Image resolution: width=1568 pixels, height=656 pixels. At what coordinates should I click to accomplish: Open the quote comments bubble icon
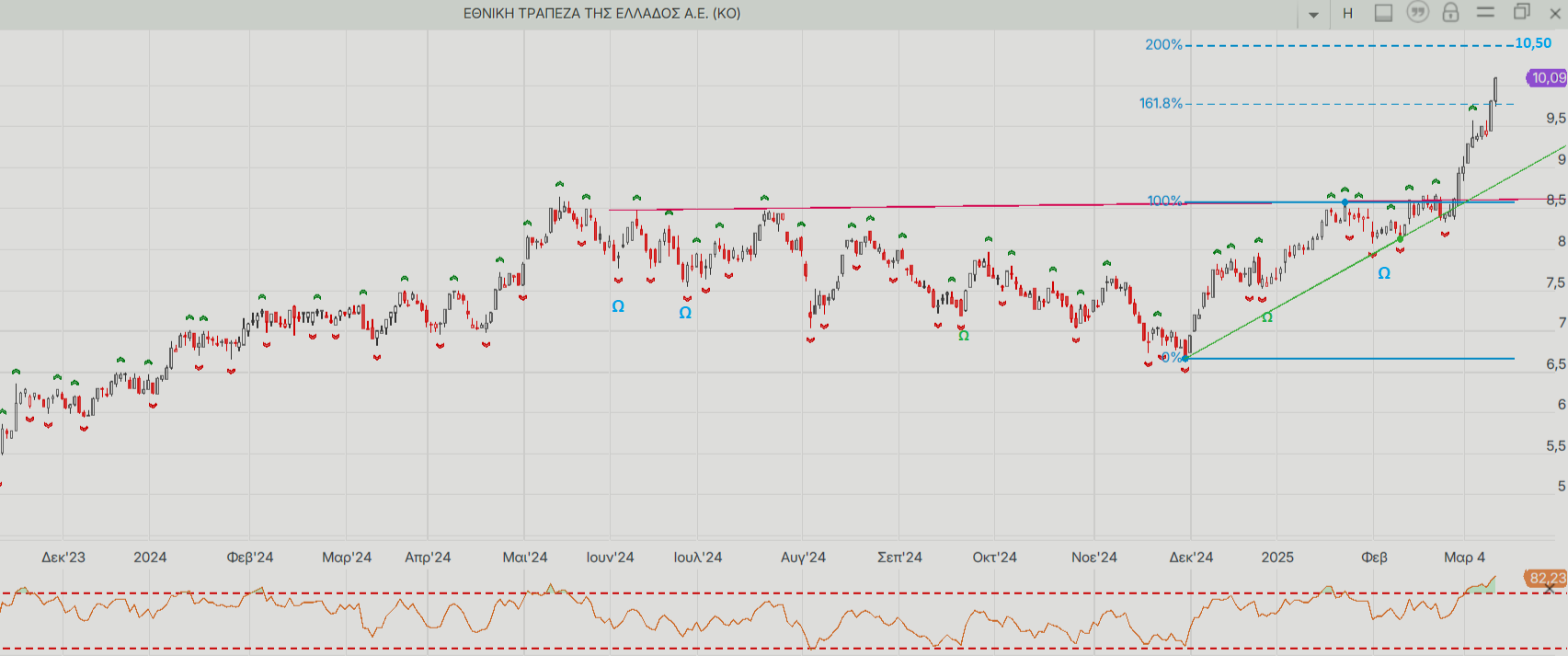(1418, 12)
